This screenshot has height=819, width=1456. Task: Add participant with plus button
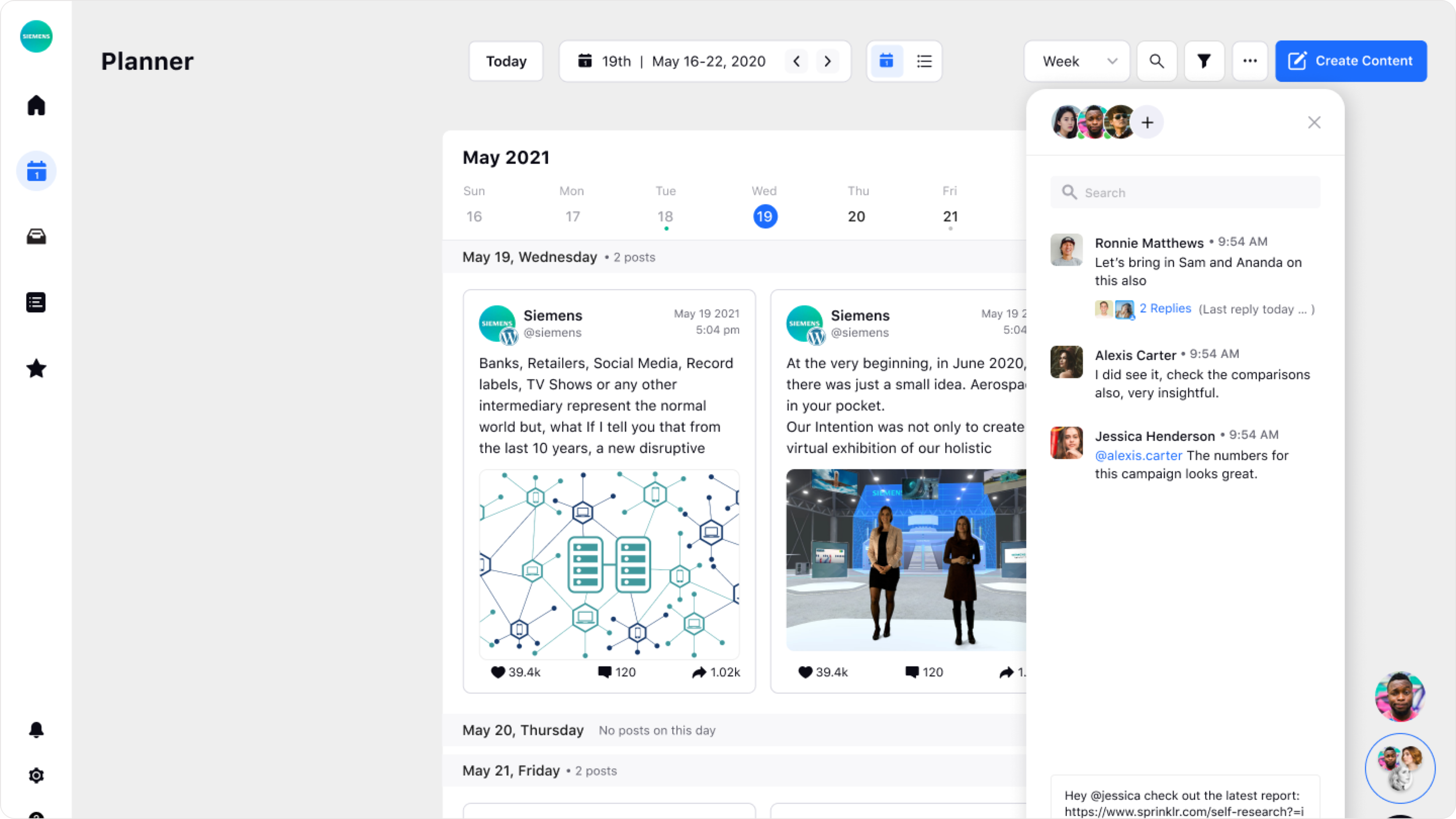(x=1147, y=122)
